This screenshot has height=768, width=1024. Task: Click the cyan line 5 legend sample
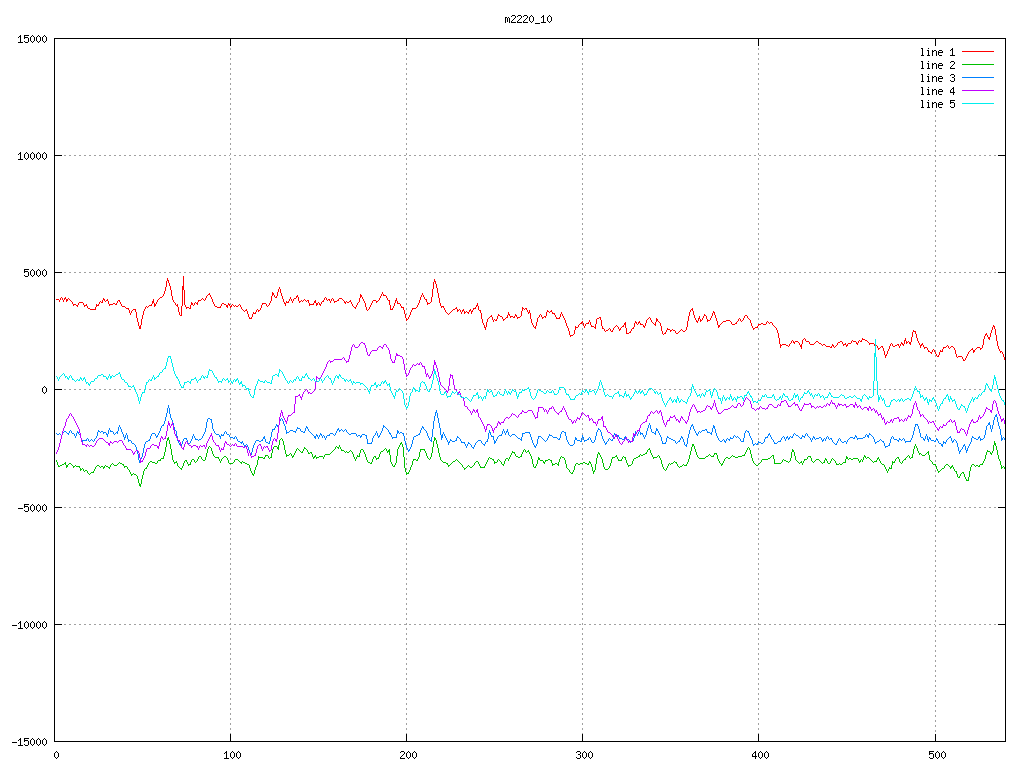(978, 104)
